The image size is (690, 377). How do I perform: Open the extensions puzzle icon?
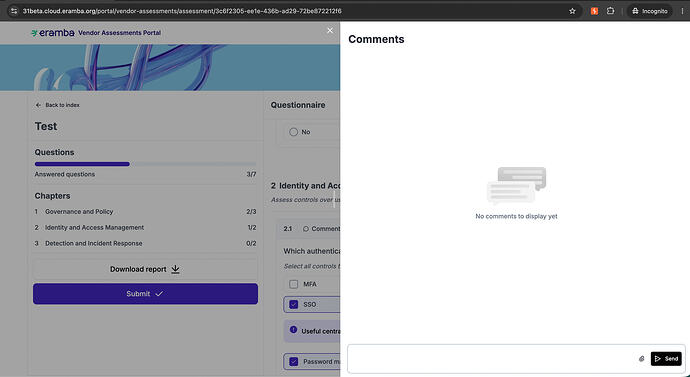610,11
